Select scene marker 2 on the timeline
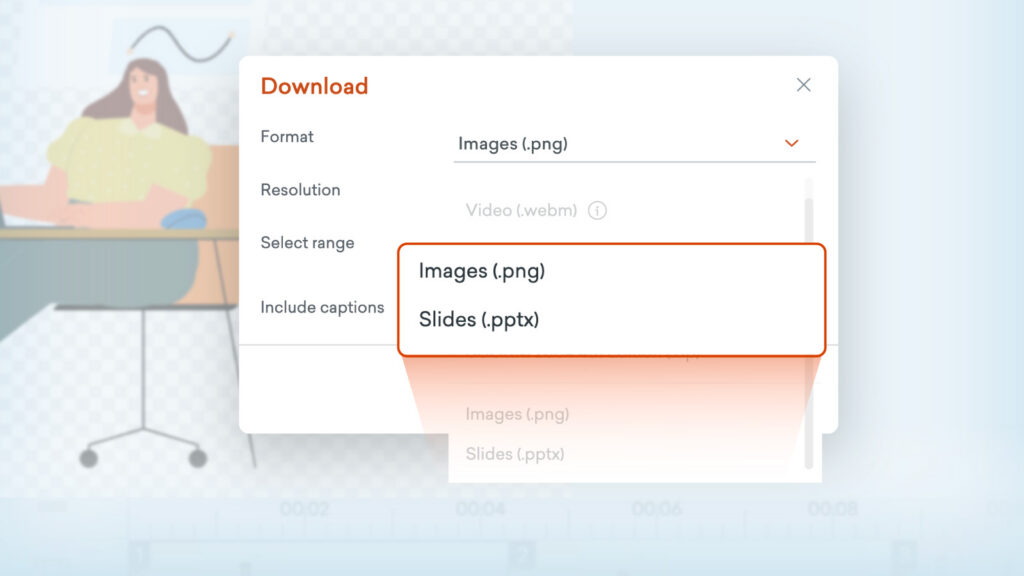This screenshot has height=576, width=1024. tap(521, 554)
